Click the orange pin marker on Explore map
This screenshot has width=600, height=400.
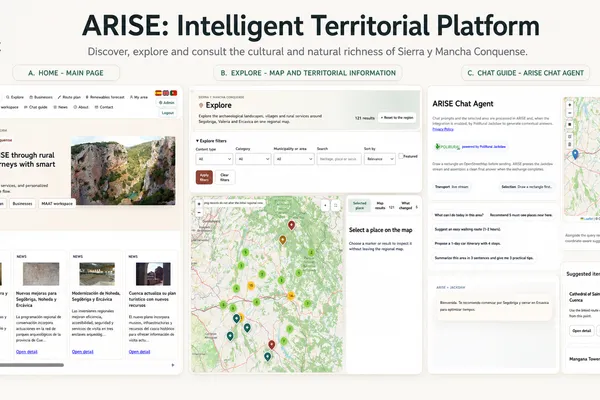tap(282, 240)
